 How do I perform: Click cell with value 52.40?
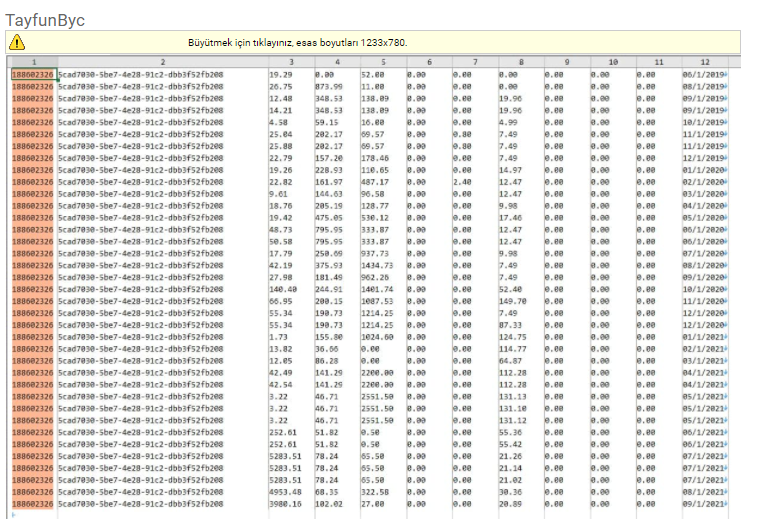pyautogui.click(x=510, y=289)
